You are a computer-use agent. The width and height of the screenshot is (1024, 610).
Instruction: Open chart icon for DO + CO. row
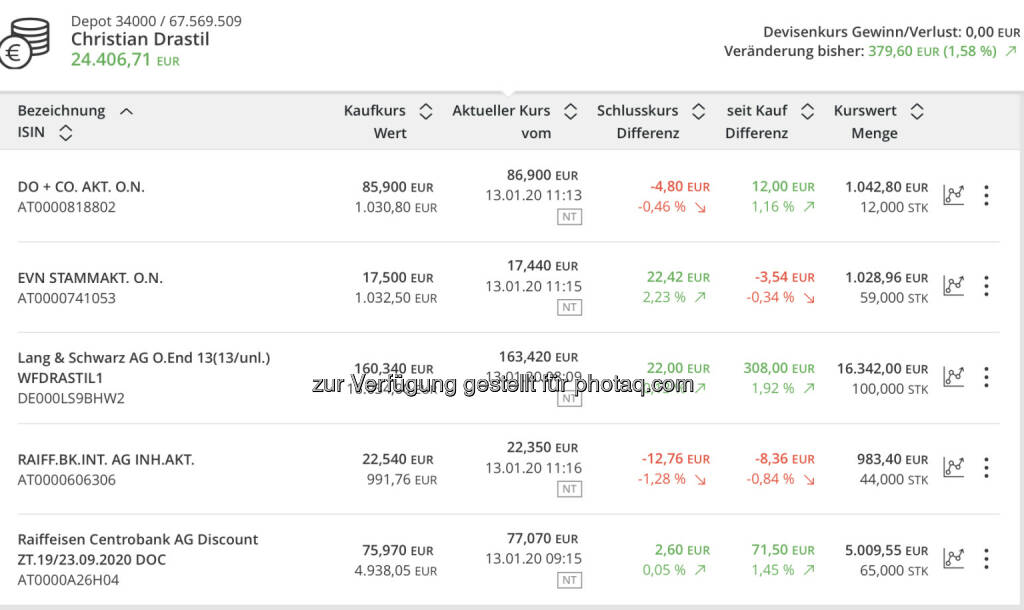(x=954, y=195)
